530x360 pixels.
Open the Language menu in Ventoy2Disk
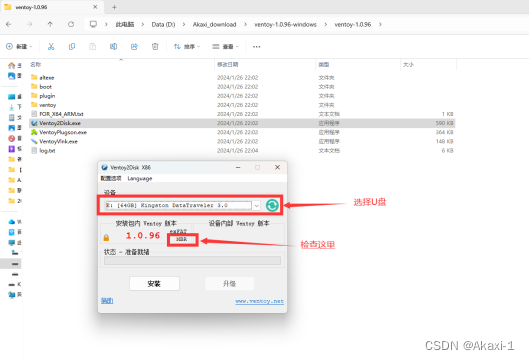pyautogui.click(x=140, y=178)
